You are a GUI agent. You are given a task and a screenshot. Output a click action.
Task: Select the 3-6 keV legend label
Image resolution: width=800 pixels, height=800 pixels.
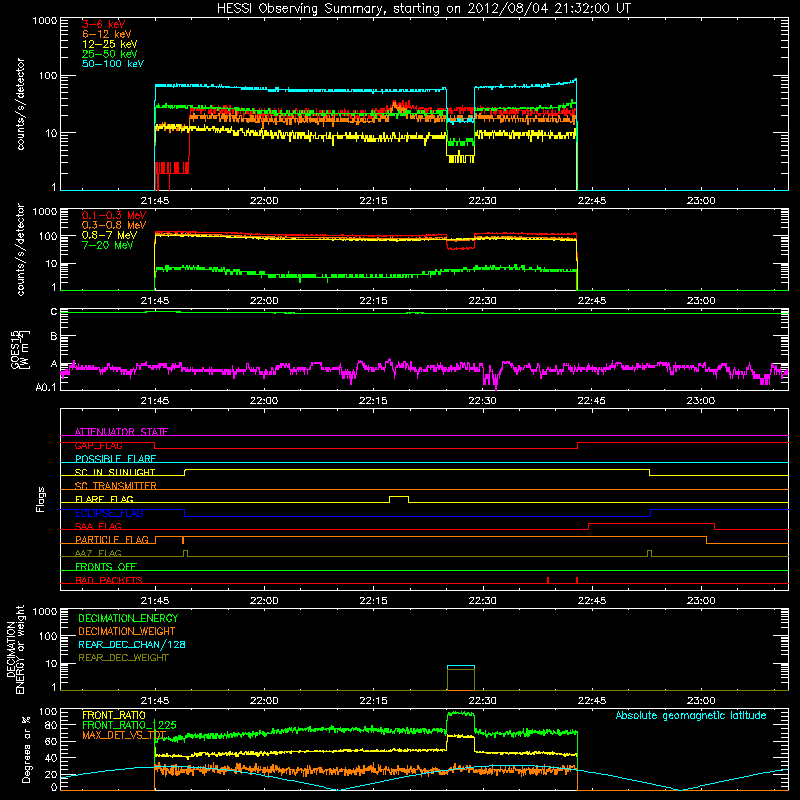(104, 24)
